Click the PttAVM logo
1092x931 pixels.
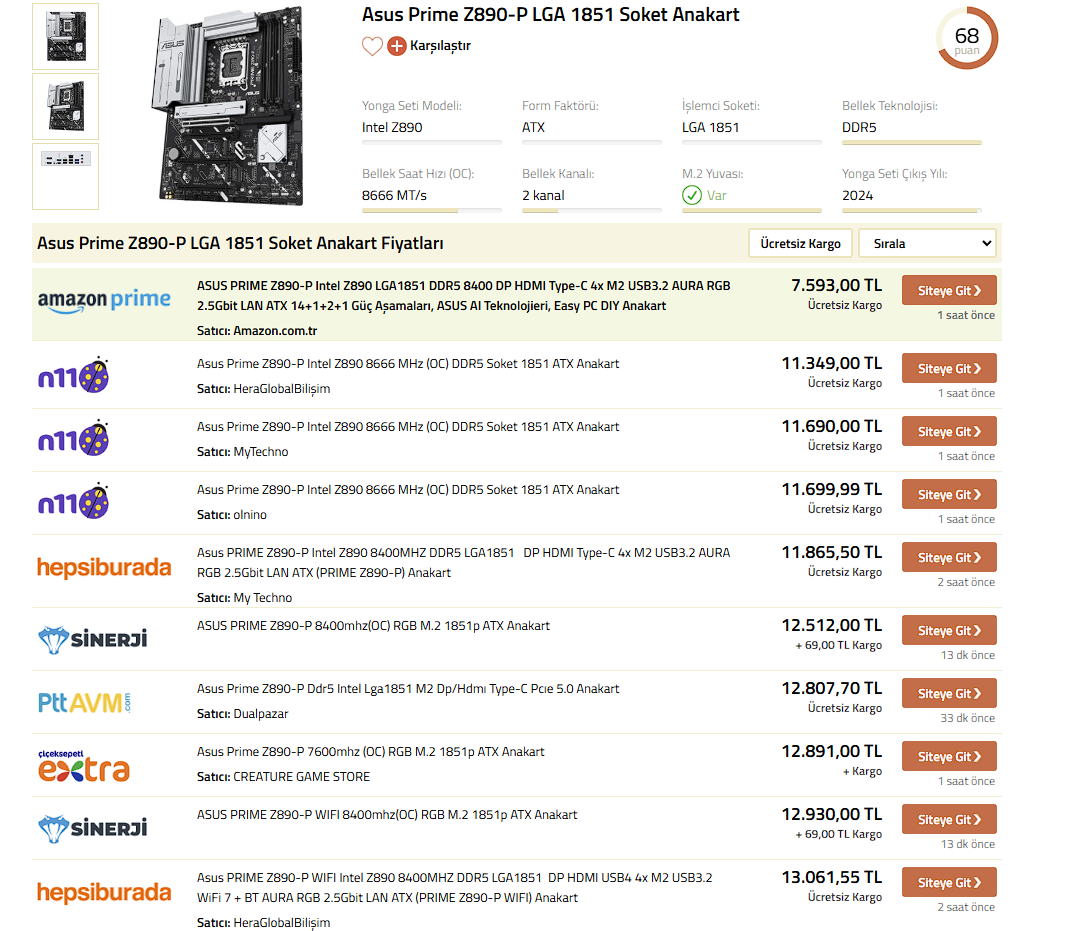(x=84, y=703)
